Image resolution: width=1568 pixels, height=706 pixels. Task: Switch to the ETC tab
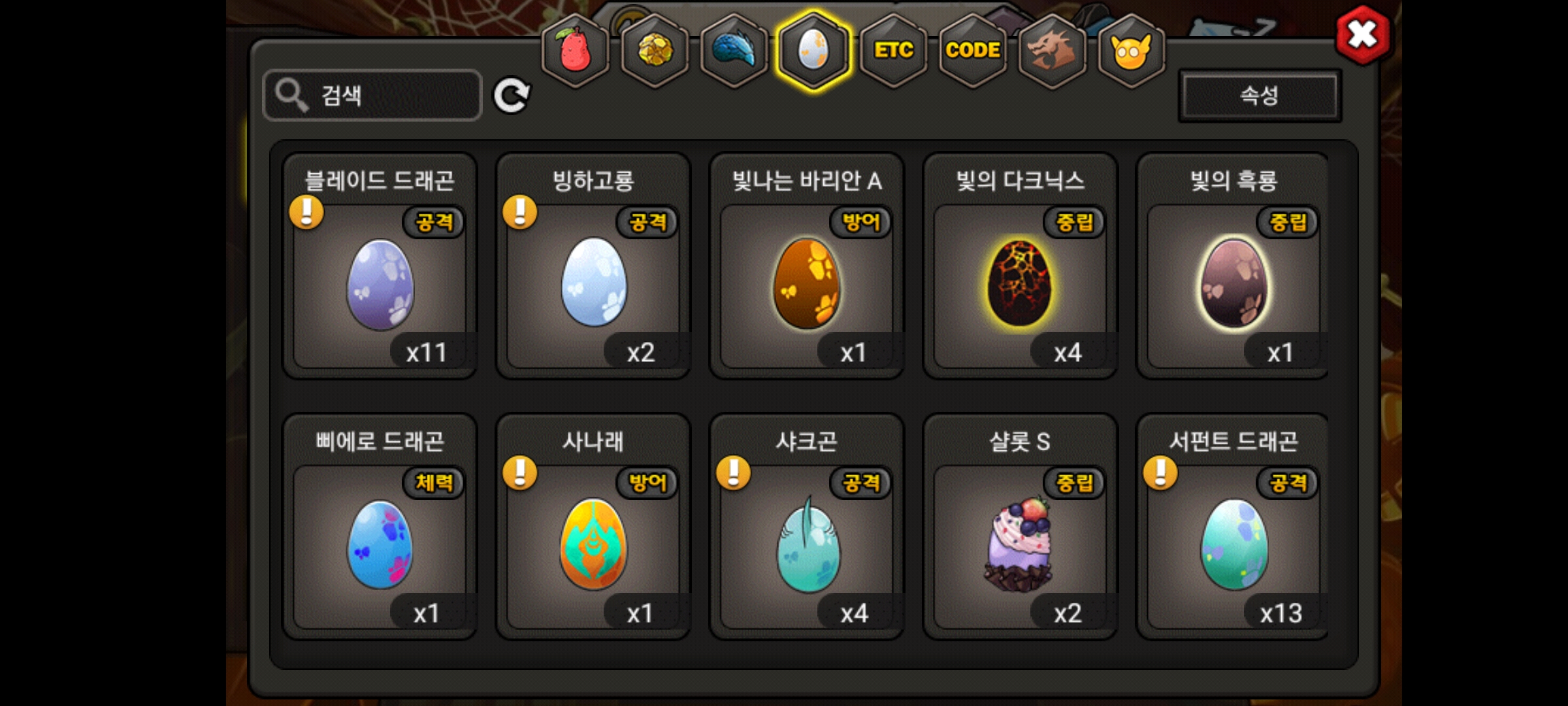click(893, 50)
